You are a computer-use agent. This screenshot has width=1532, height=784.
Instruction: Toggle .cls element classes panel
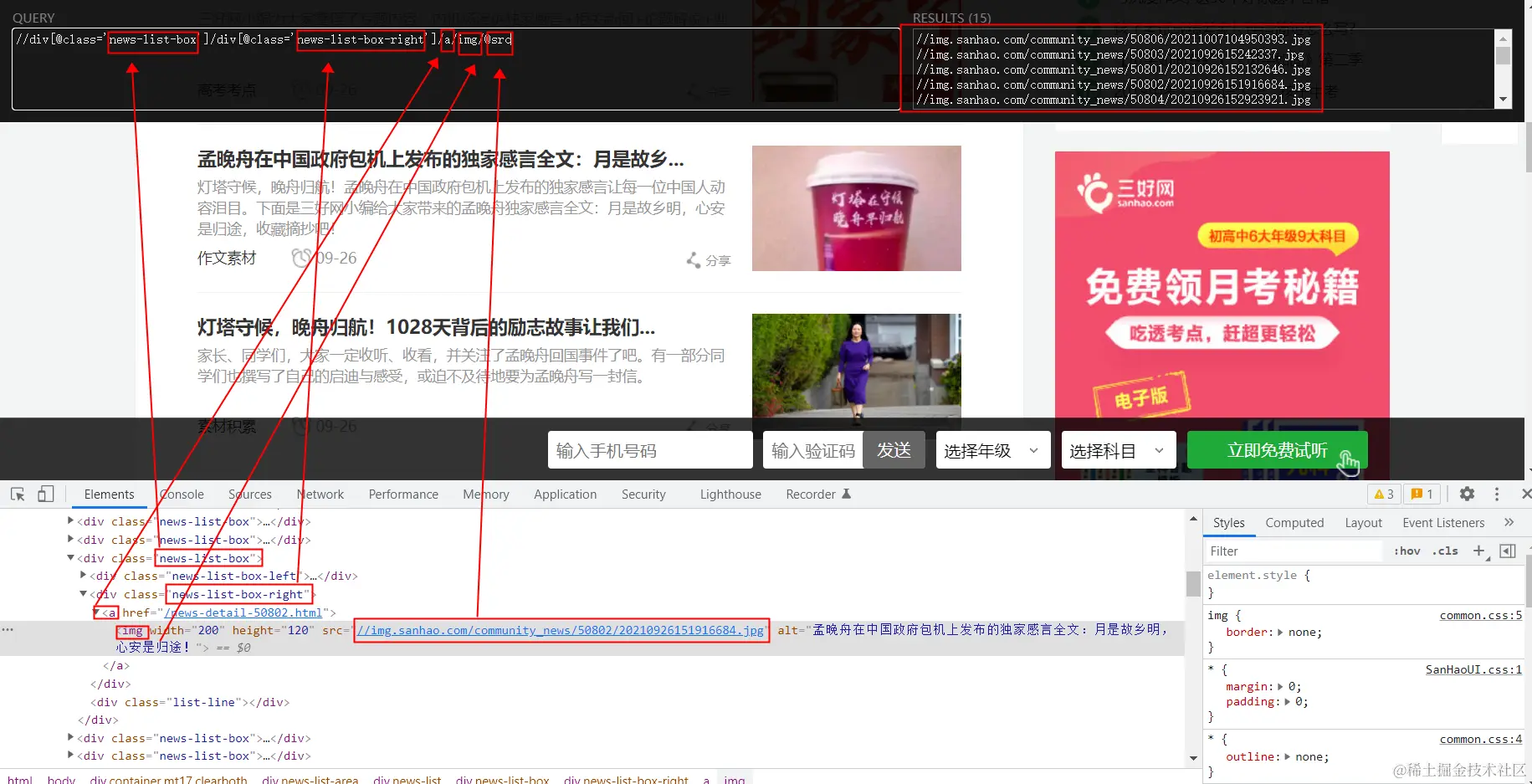(x=1445, y=551)
